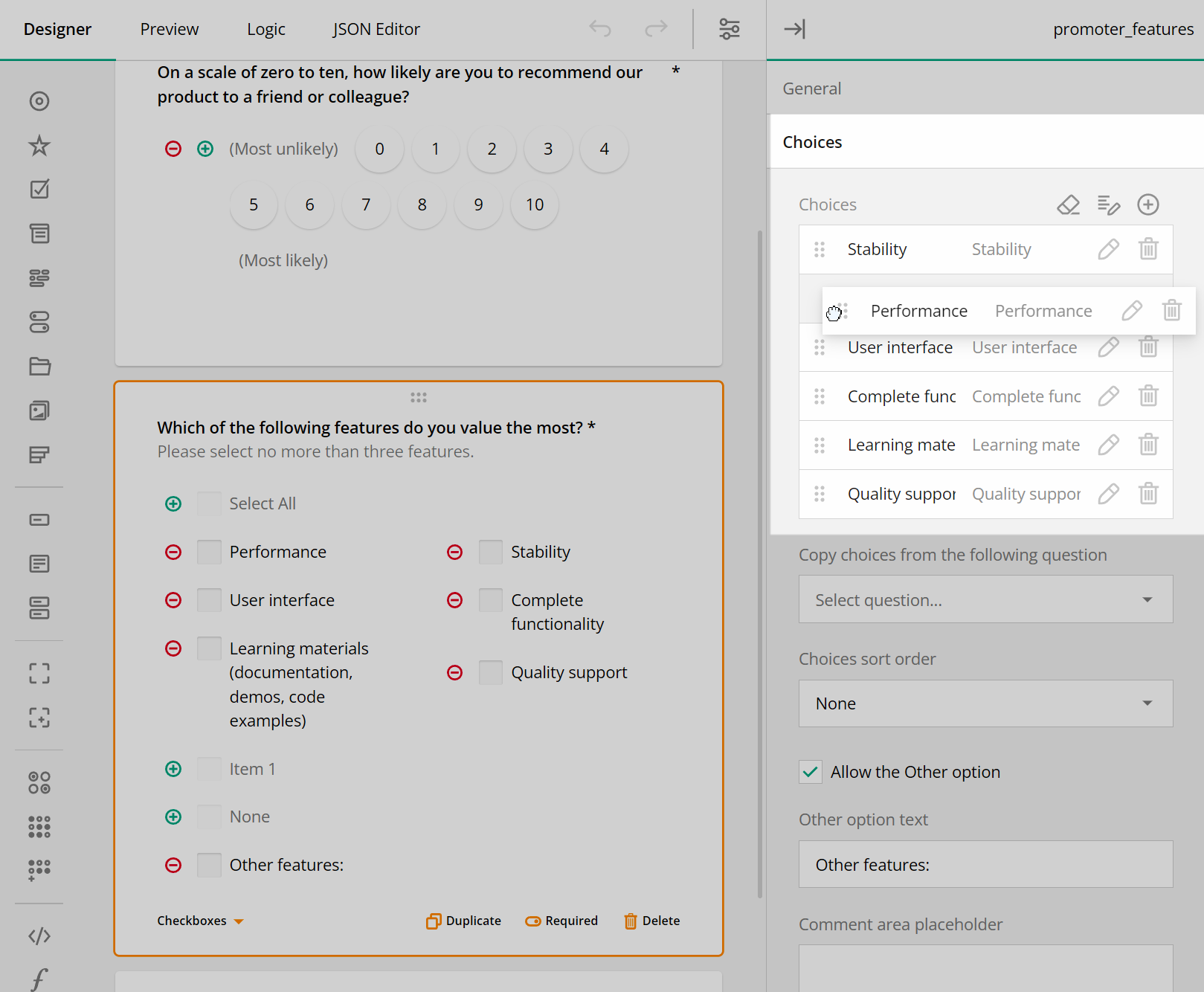Open the Select question dropdown
The image size is (1204, 992).
tap(985, 599)
